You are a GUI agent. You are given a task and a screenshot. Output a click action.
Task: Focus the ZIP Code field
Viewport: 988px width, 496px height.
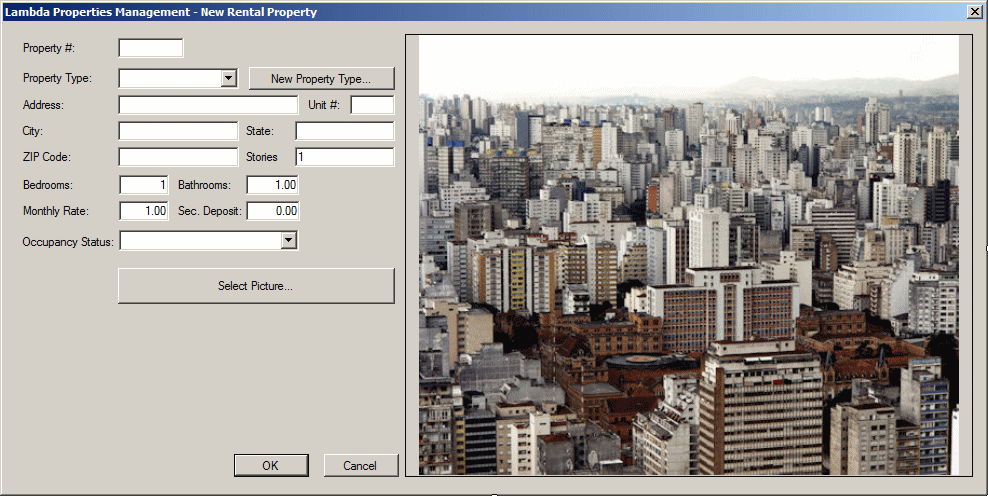point(178,157)
